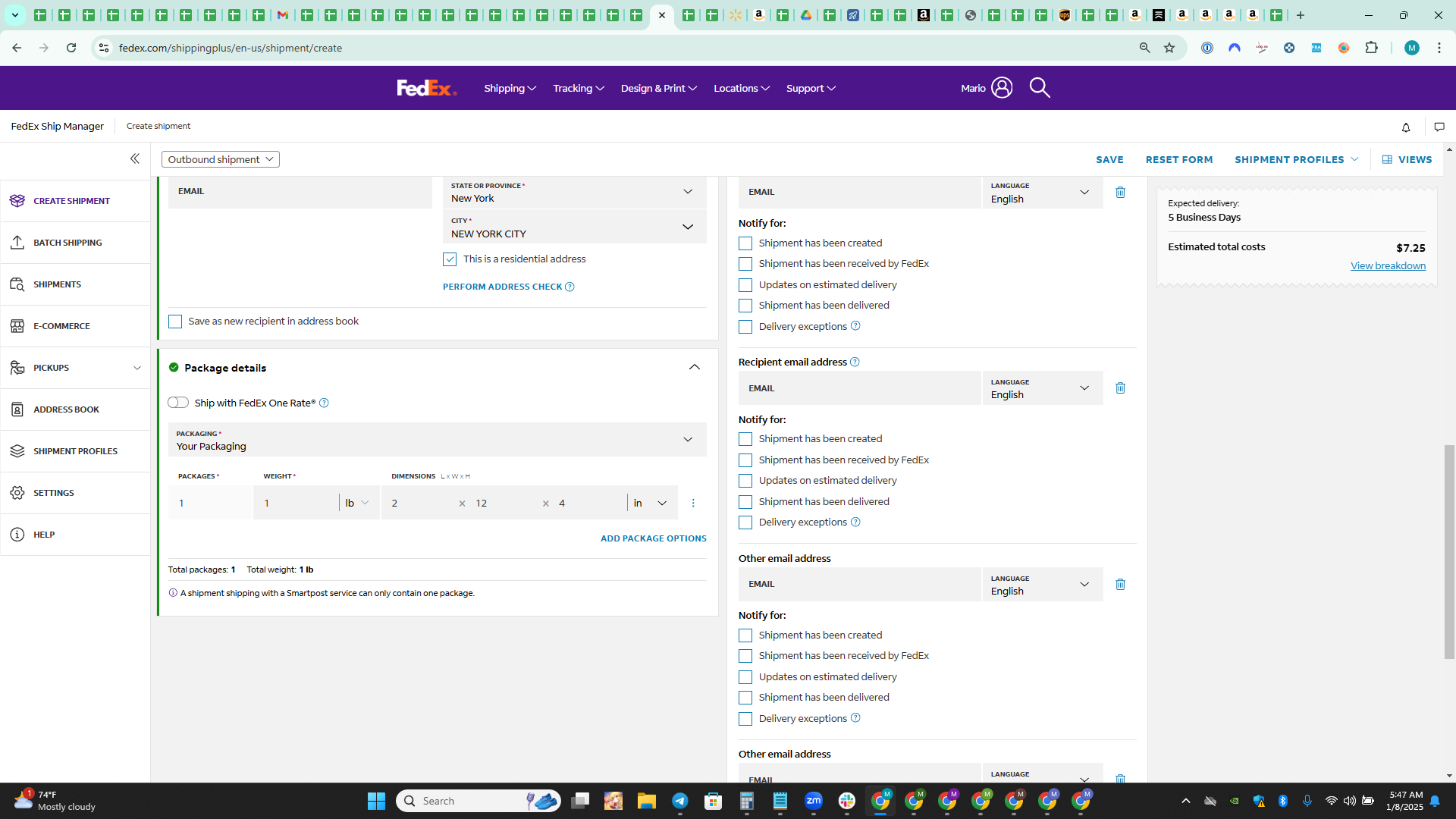Toggle Ship with FedEx One Rate switch
Viewport: 1456px width, 819px height.
(x=178, y=403)
